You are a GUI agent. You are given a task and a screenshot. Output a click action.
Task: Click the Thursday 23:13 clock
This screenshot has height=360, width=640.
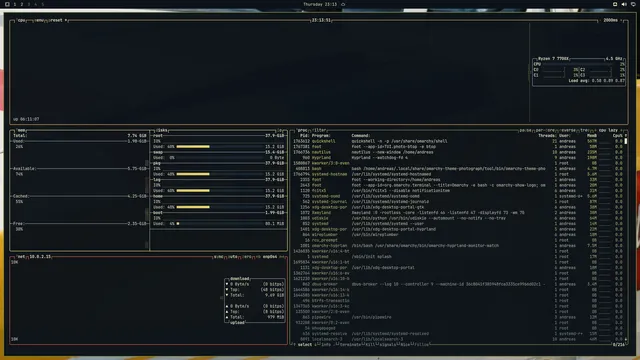click(x=320, y=4)
